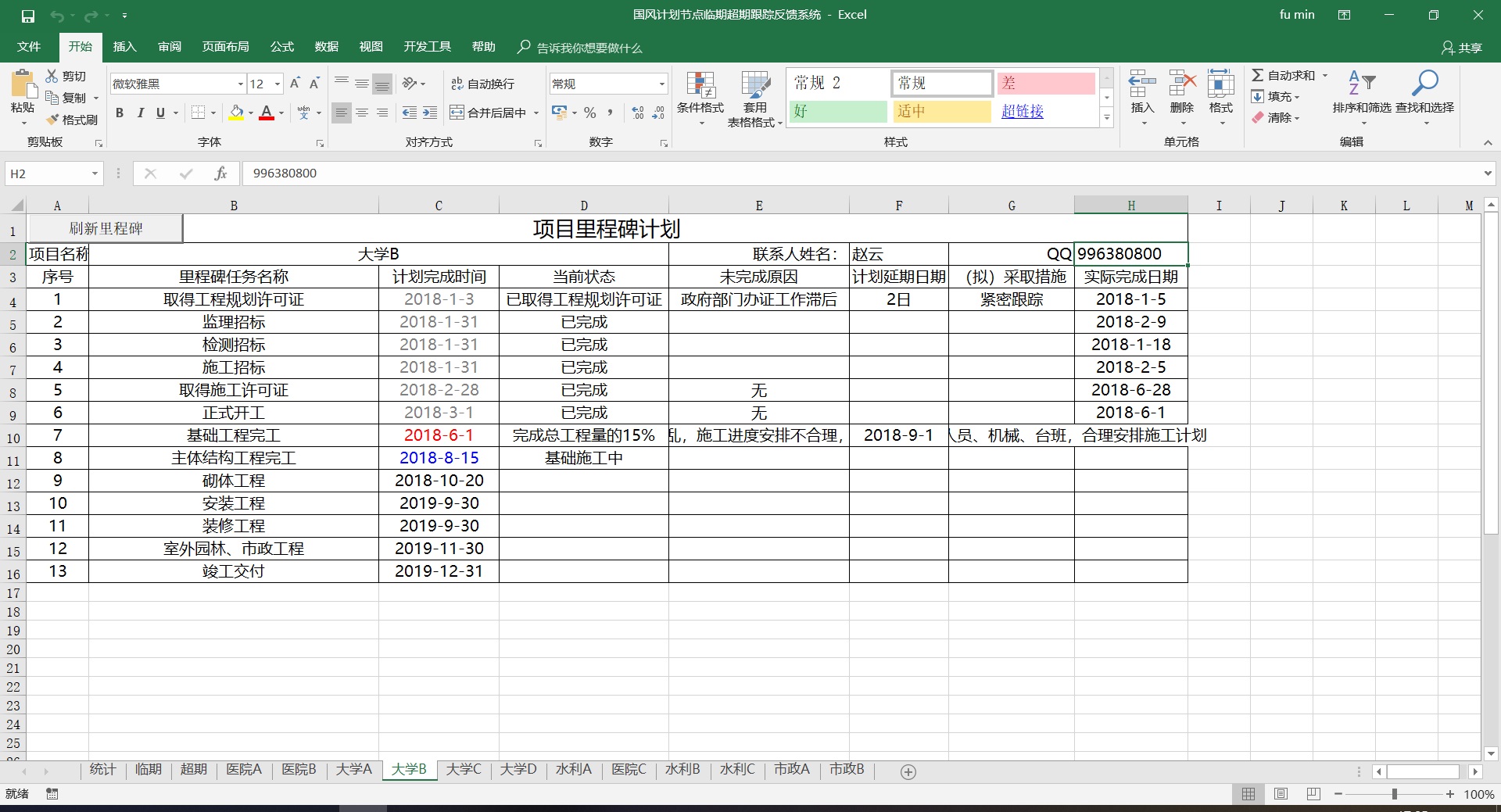This screenshot has width=1501, height=812.
Task: Click 填充 (Fill) button
Action: 1275,96
